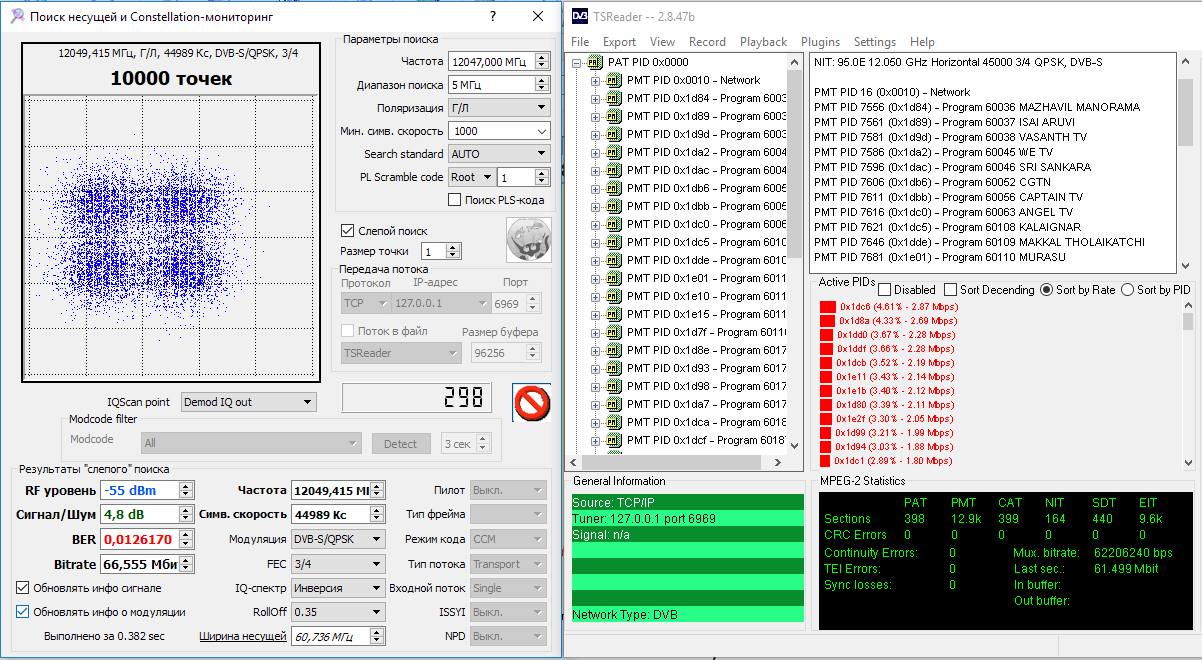Screen dimensions: 1202x660
Task: Expand the PMT PID 0x1da7 tree node
Action: pyautogui.click(x=596, y=404)
